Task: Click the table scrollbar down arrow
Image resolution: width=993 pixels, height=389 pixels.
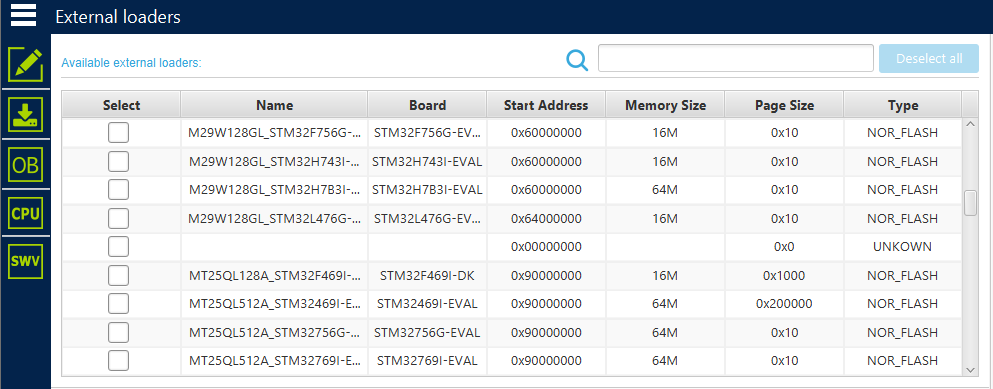Action: coord(970,369)
